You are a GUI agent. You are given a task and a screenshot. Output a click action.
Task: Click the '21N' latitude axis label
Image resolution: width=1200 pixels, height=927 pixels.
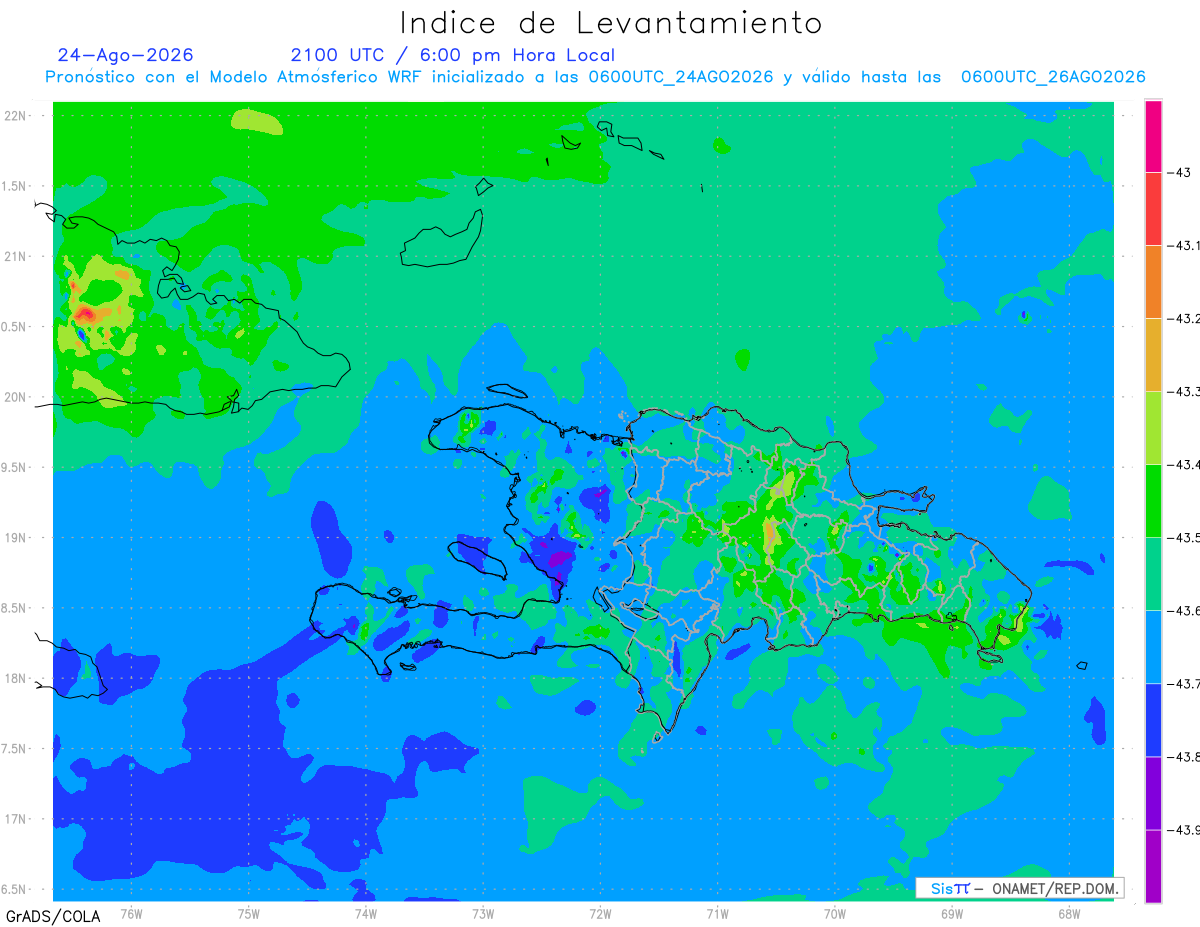tap(16, 256)
